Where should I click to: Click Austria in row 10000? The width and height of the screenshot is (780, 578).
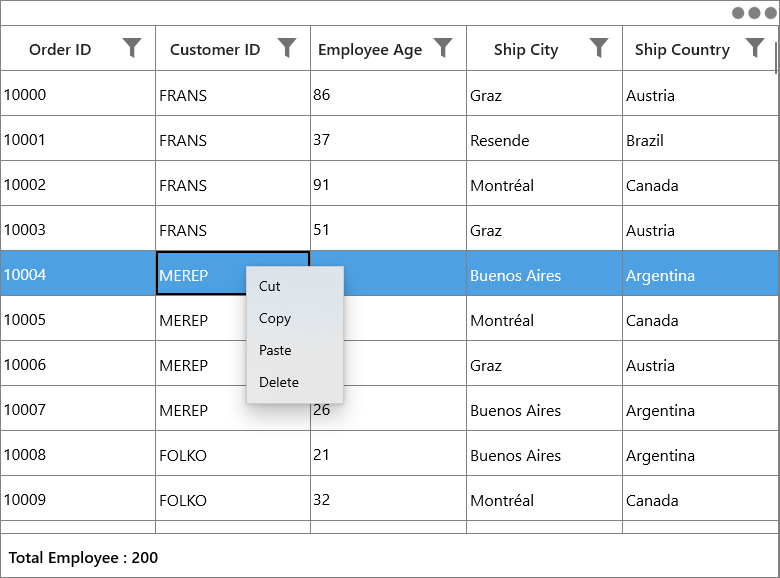tap(650, 95)
